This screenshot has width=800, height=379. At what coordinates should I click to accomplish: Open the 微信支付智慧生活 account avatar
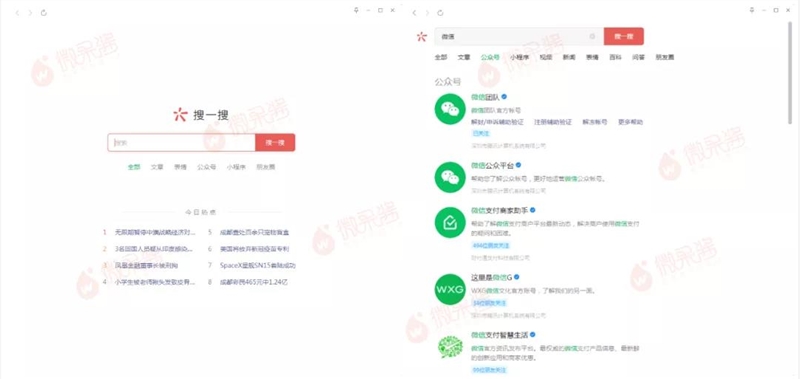[x=450, y=346]
